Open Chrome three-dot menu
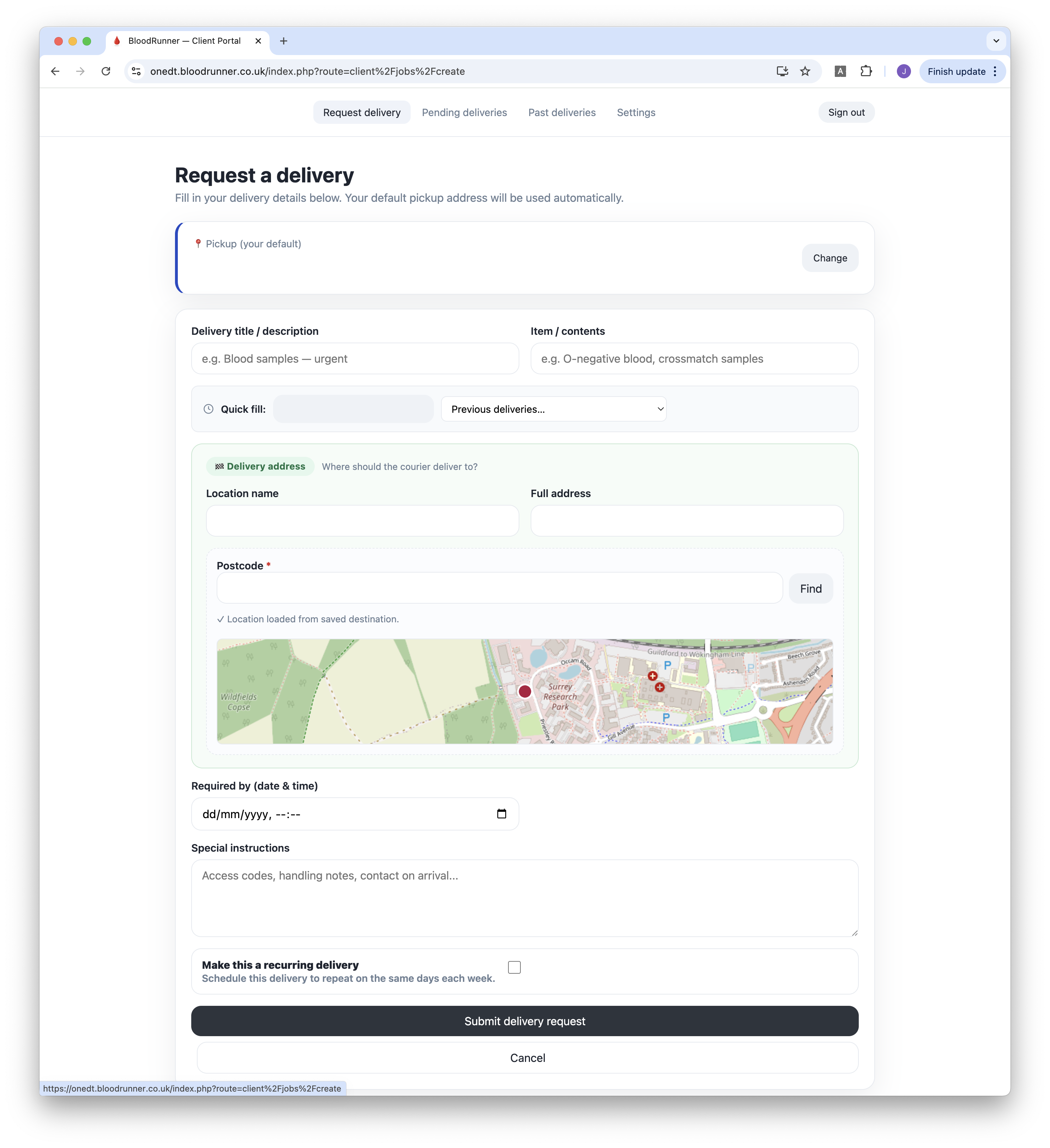This screenshot has width=1050, height=1148. [995, 71]
